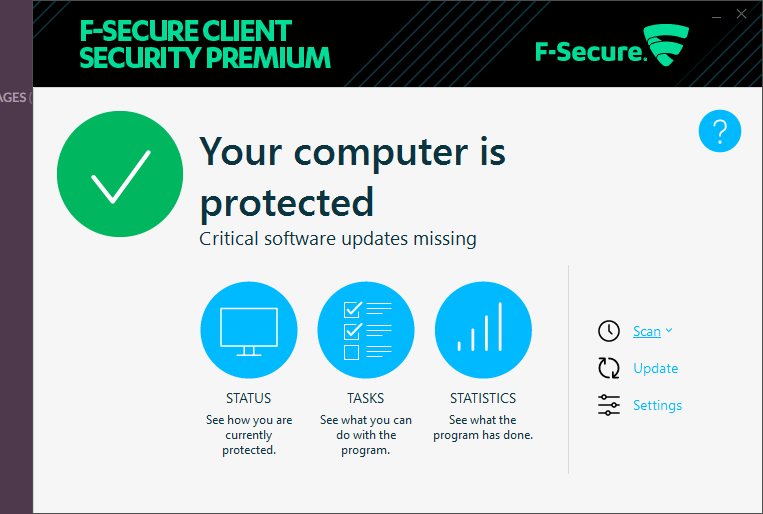Click the green protected checkmark circle

120,174
